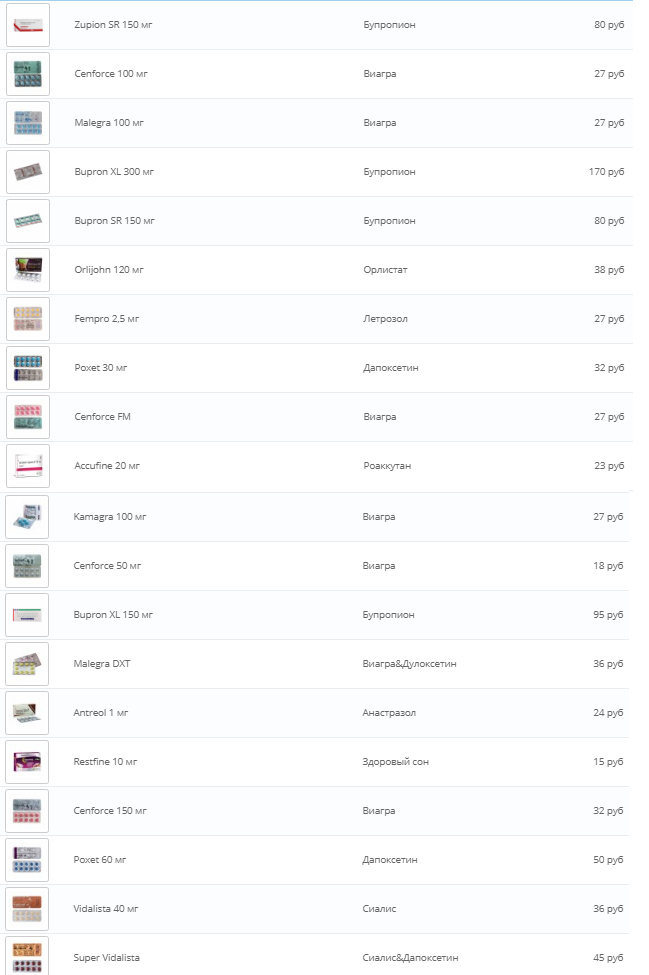Open the Cenforce 100 мг product image
The image size is (649, 975).
pos(27,74)
